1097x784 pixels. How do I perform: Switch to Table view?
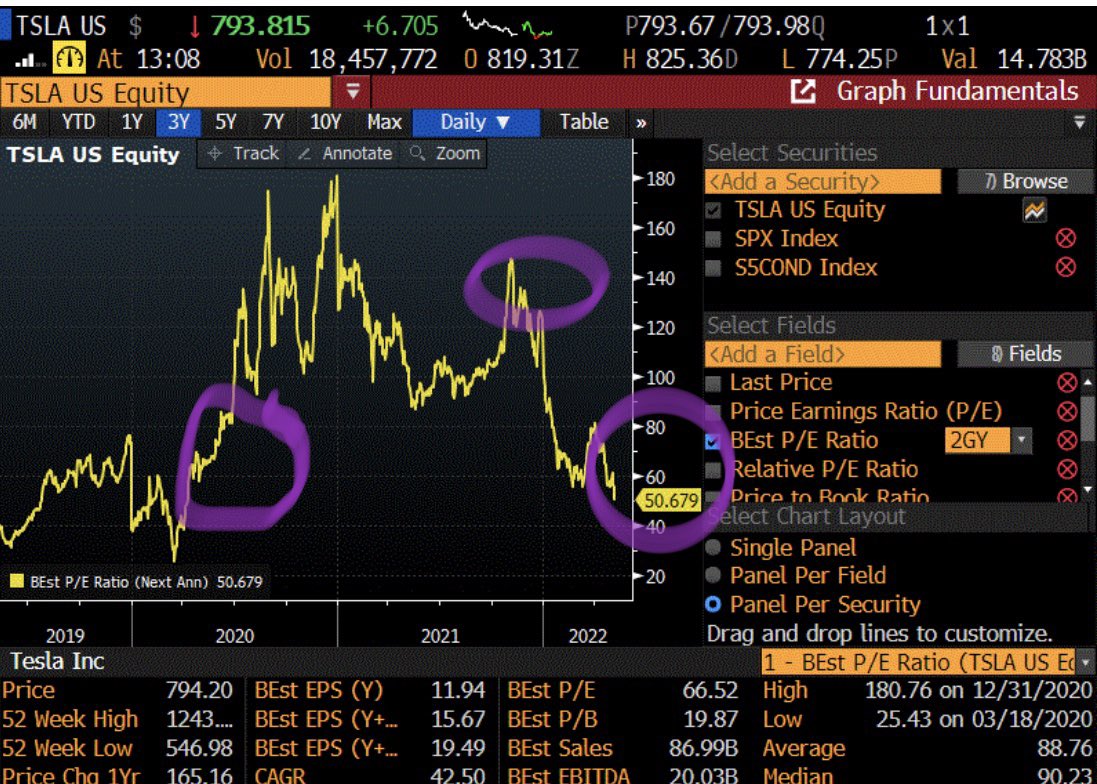pos(583,122)
